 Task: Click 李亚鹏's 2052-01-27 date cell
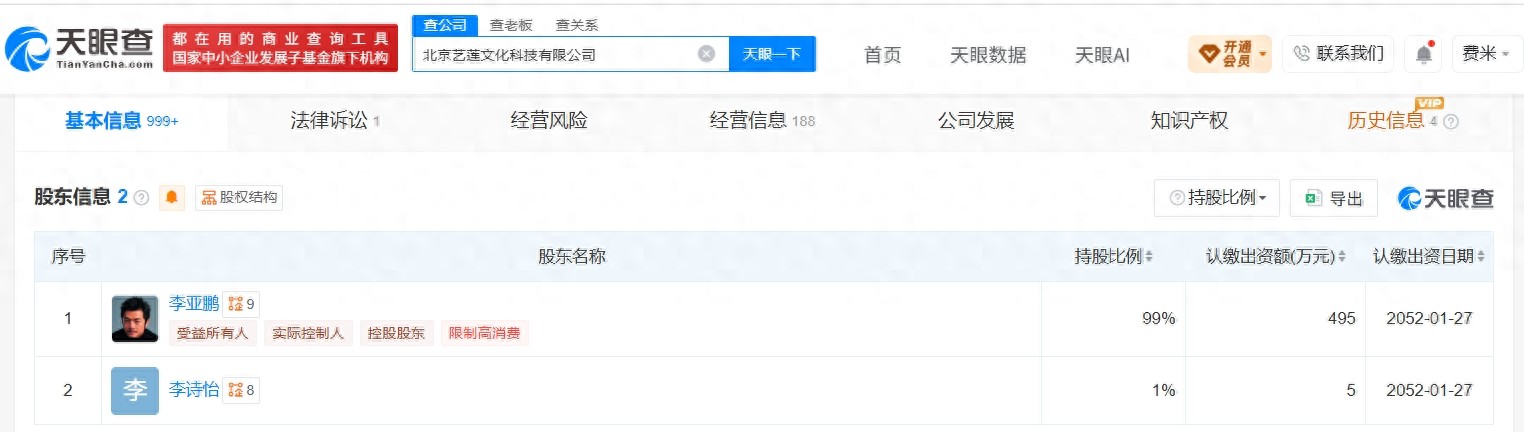(x=1430, y=319)
